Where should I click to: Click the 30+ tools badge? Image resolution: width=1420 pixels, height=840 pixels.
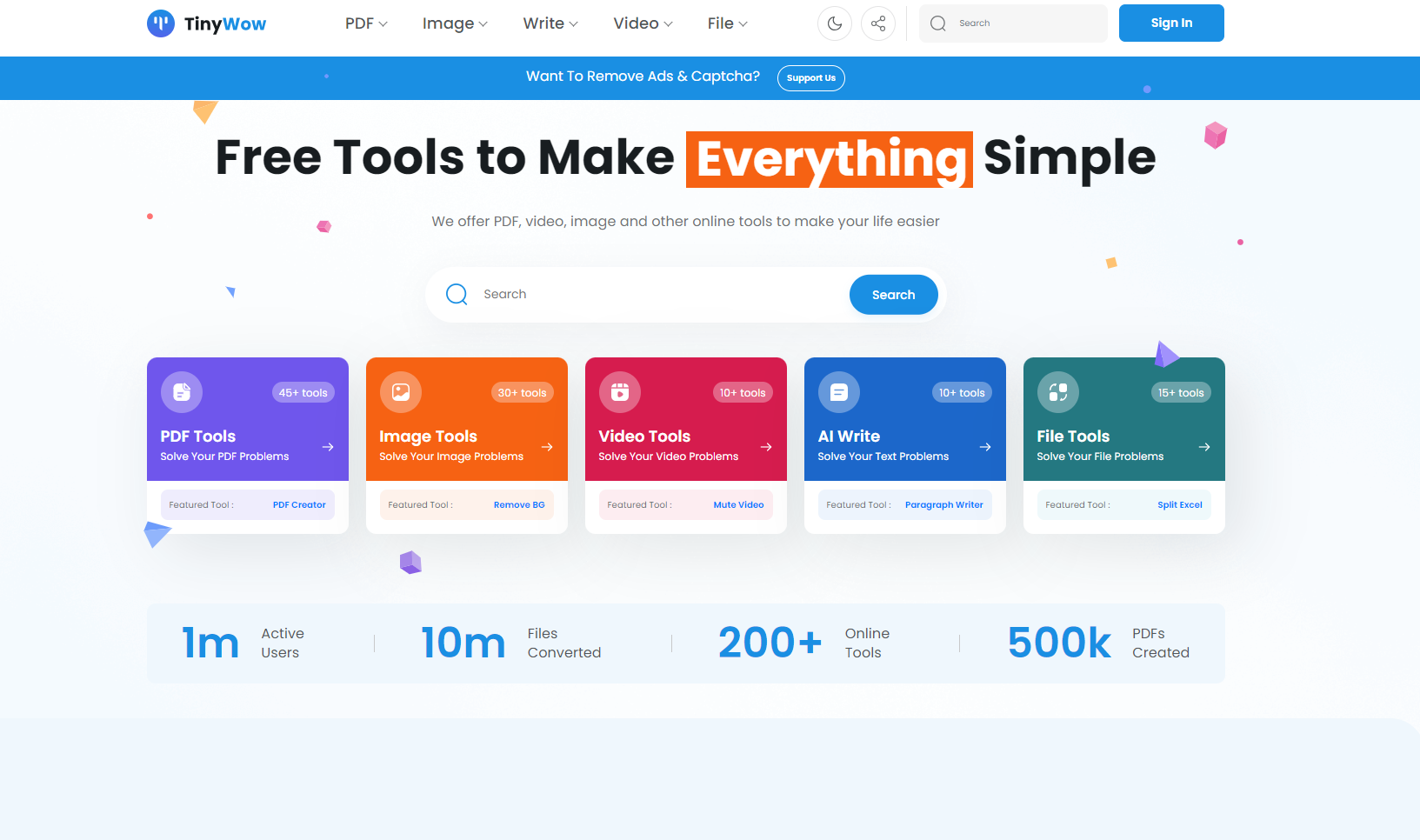pos(523,393)
